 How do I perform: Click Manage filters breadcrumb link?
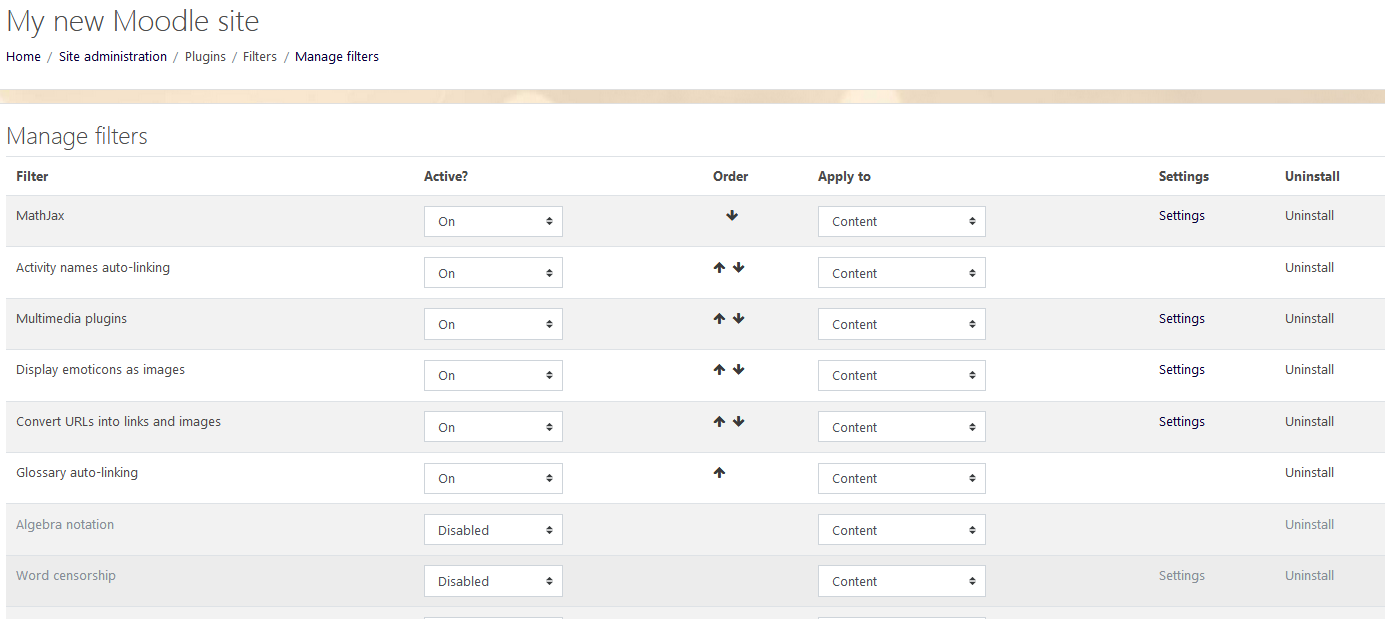[337, 57]
